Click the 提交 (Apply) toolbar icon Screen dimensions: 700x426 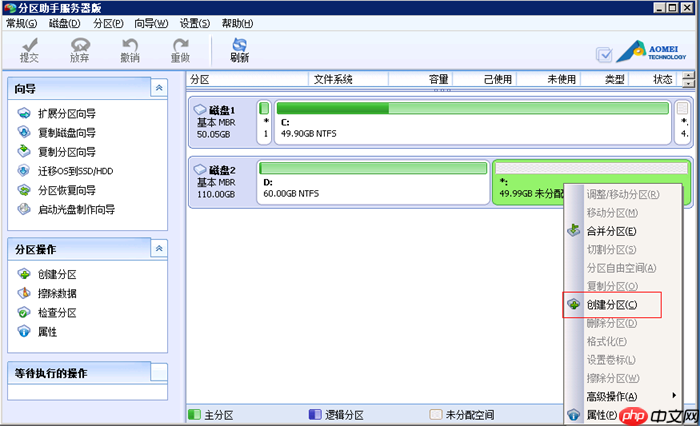point(28,49)
